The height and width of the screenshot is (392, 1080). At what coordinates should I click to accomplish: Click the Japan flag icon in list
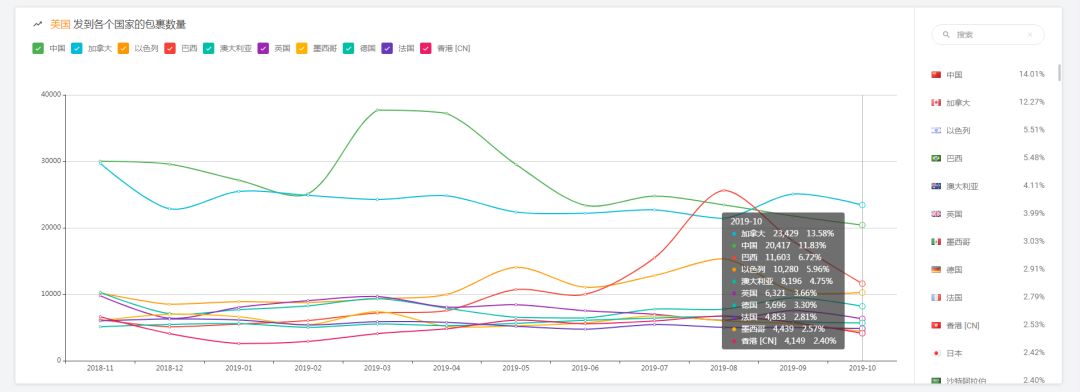(x=935, y=353)
